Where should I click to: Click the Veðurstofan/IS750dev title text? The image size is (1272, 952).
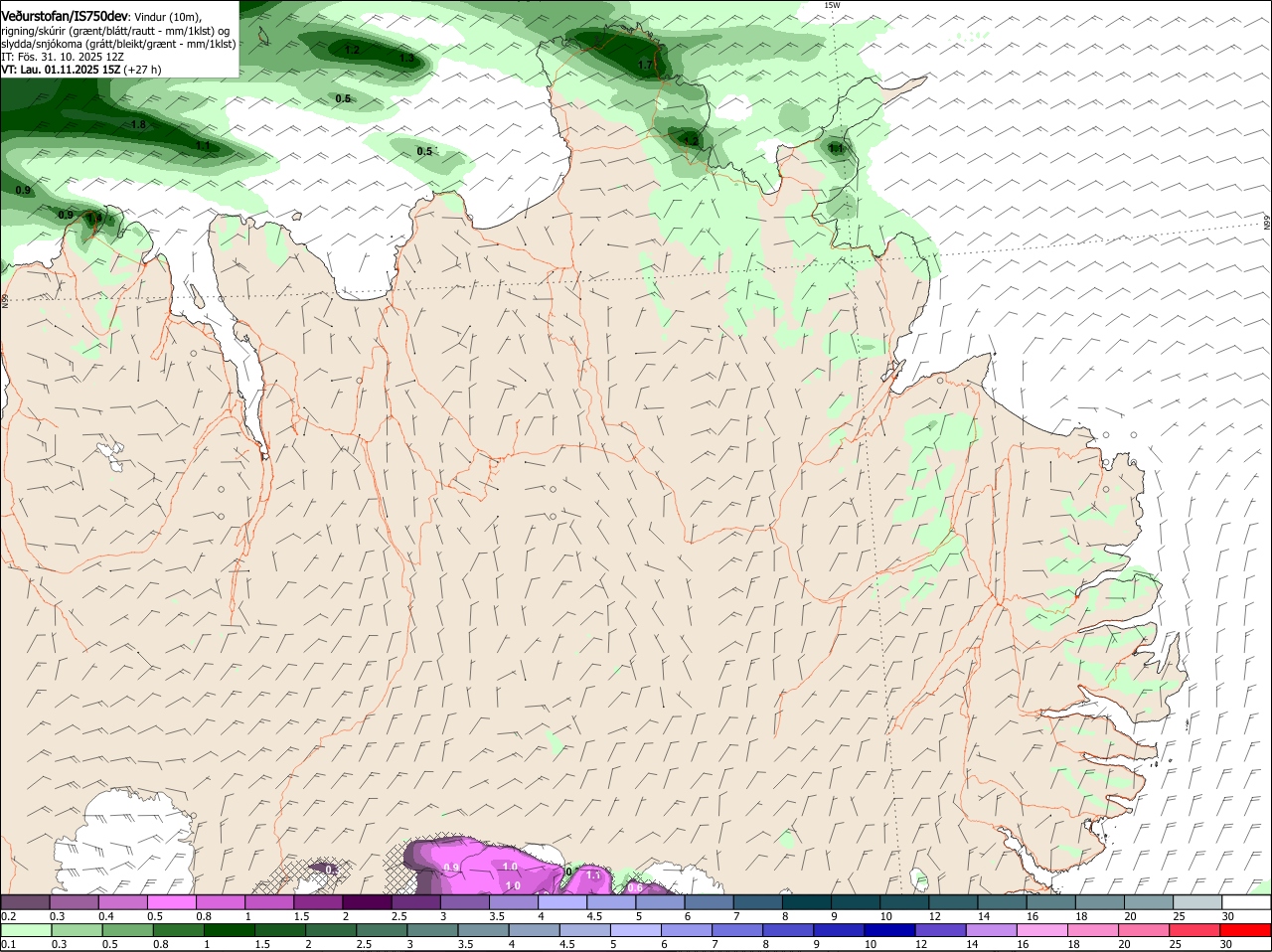(65, 17)
